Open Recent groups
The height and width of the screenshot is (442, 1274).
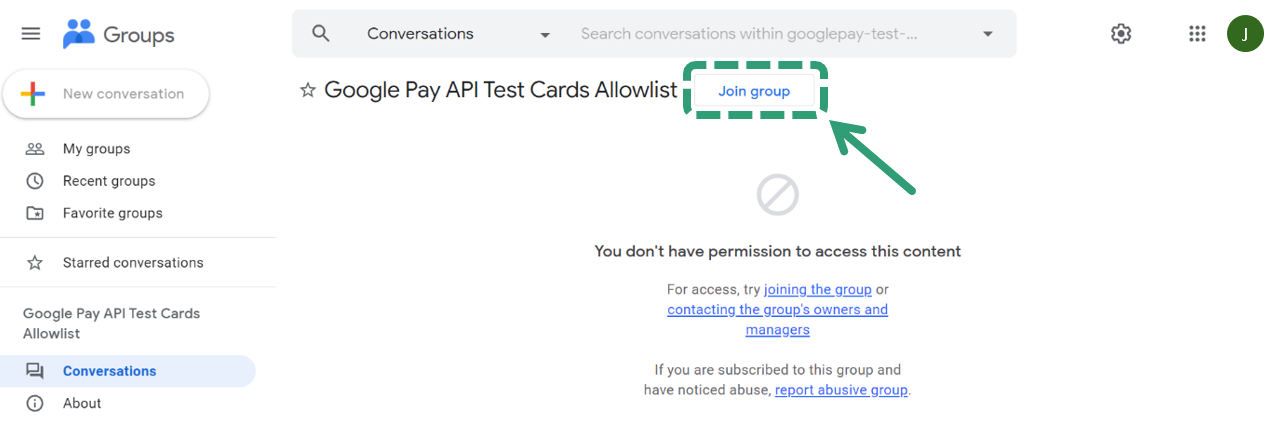point(109,181)
